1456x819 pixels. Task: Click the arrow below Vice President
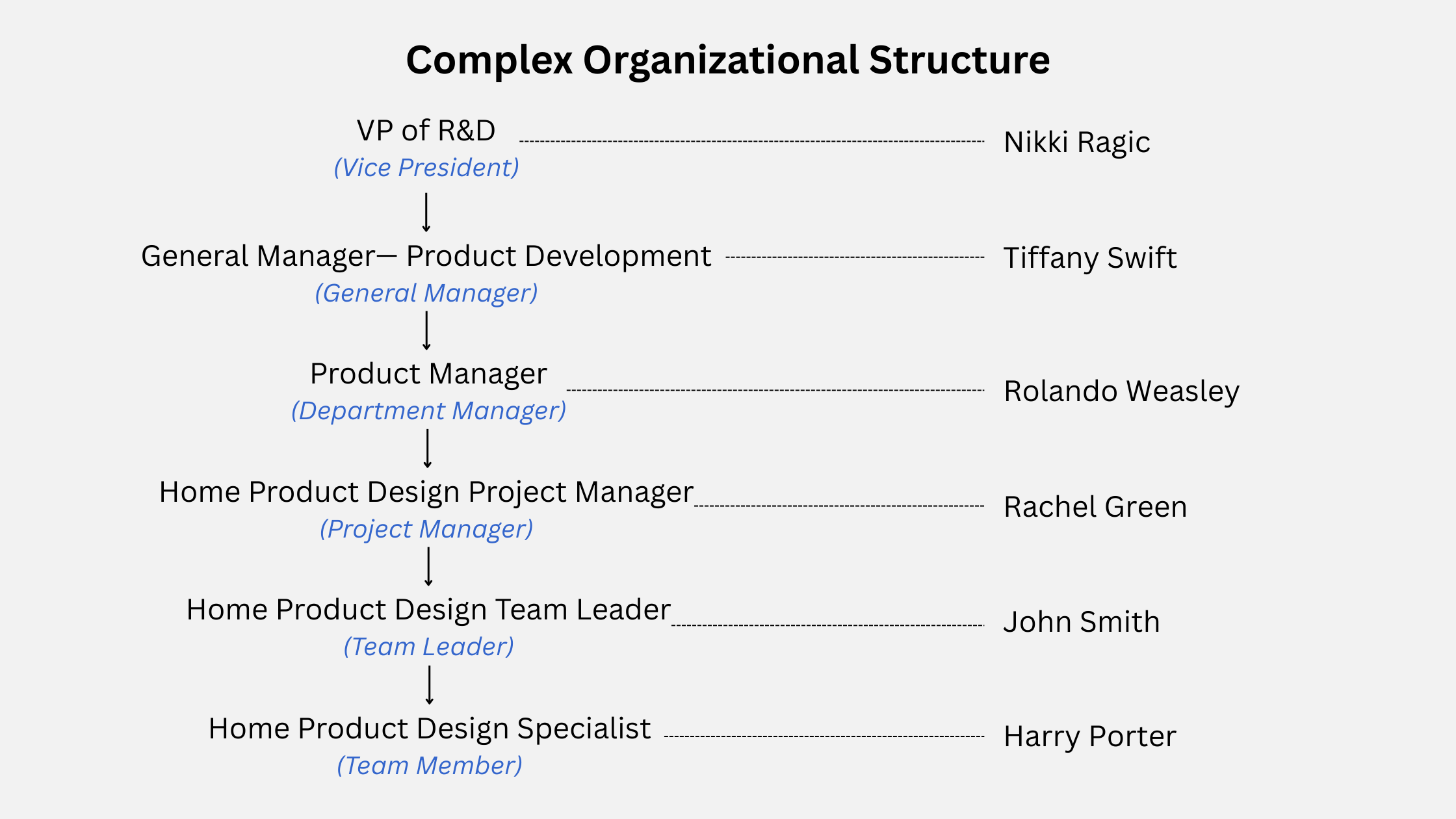426,213
